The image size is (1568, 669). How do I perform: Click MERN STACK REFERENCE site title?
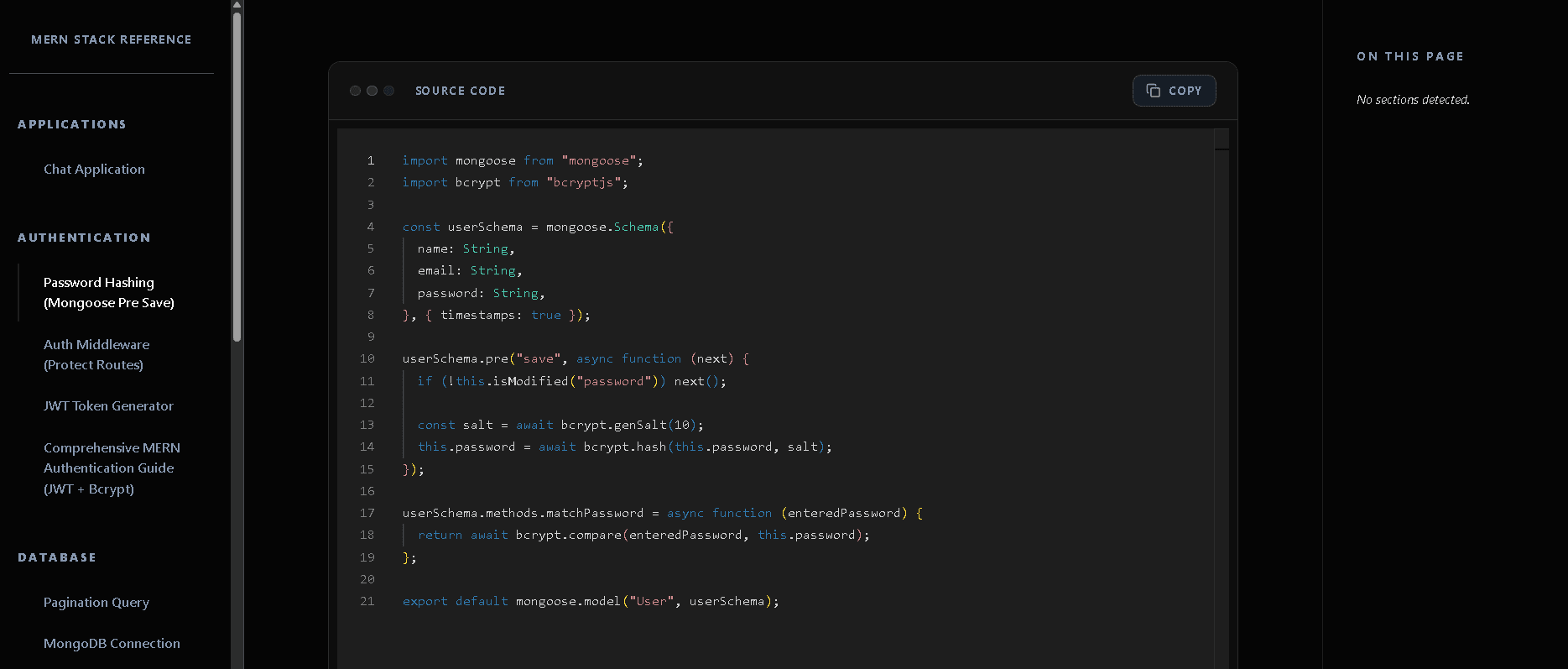(x=112, y=39)
